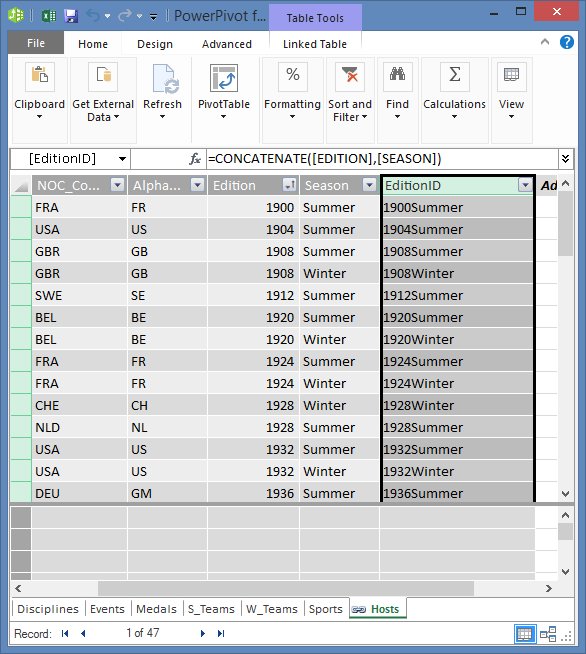Click the Undo arrow icon

(x=93, y=16)
